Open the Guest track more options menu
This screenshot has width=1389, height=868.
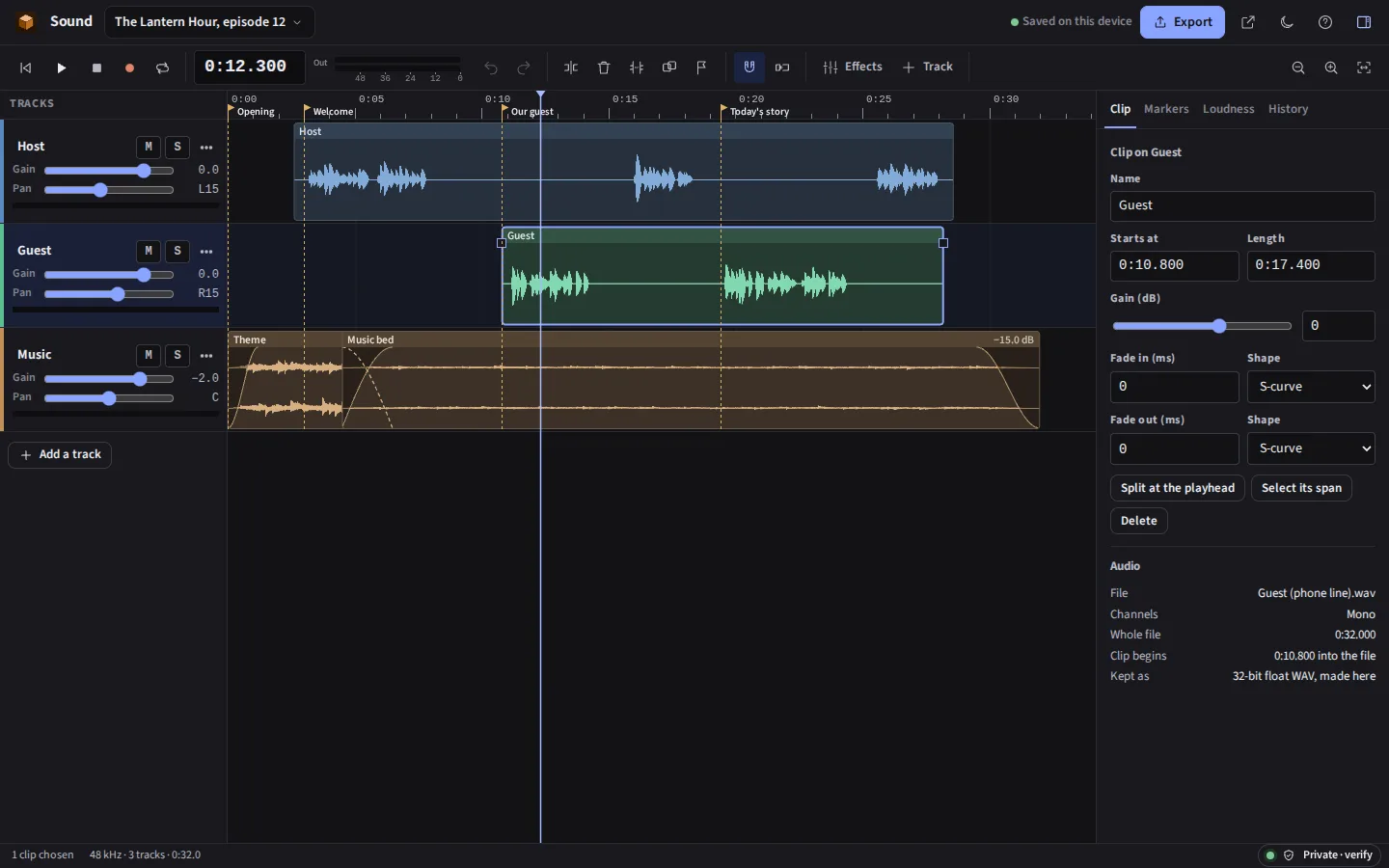pyautogui.click(x=206, y=252)
